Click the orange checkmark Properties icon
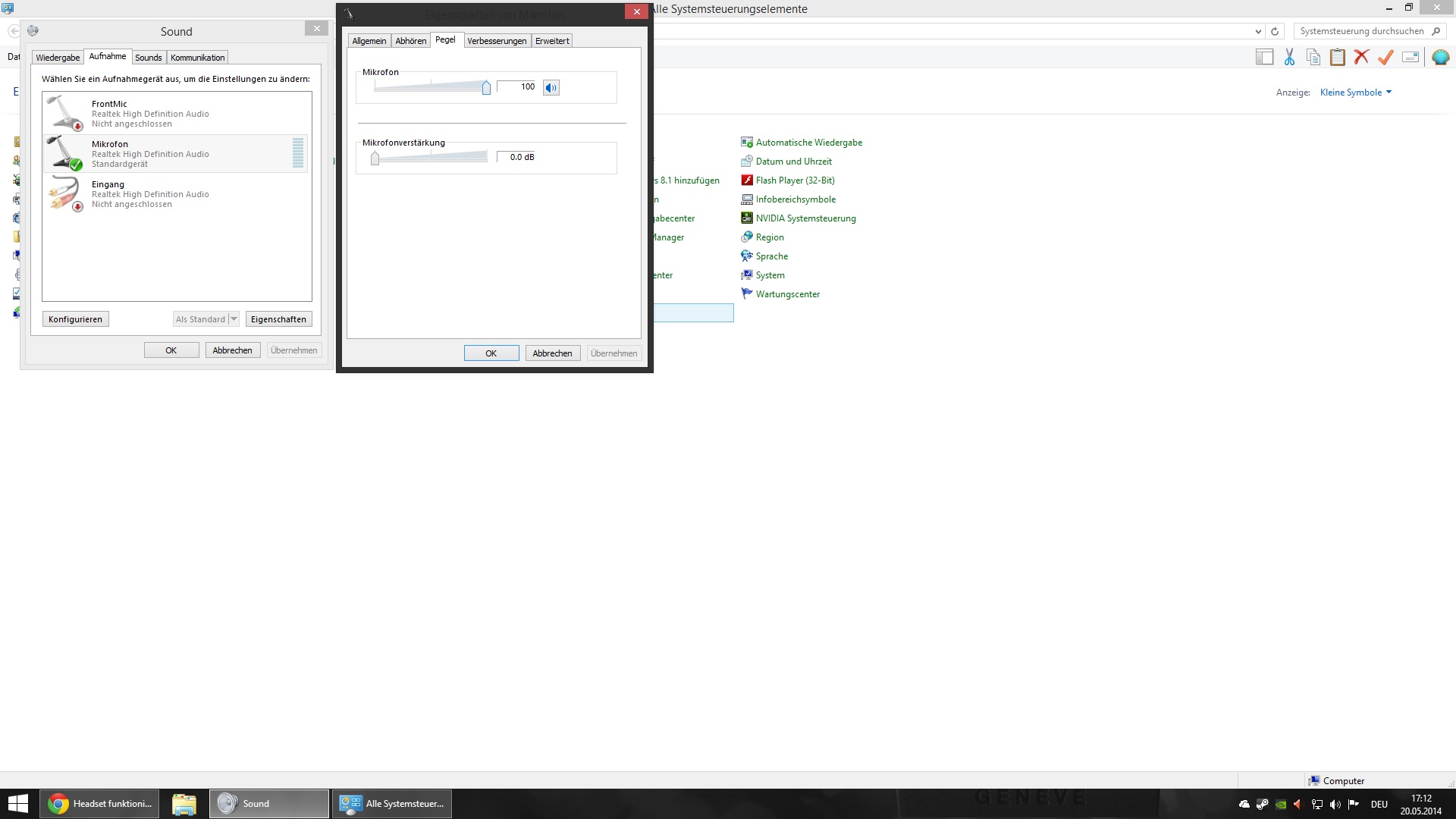This screenshot has width=1456, height=819. click(1385, 57)
